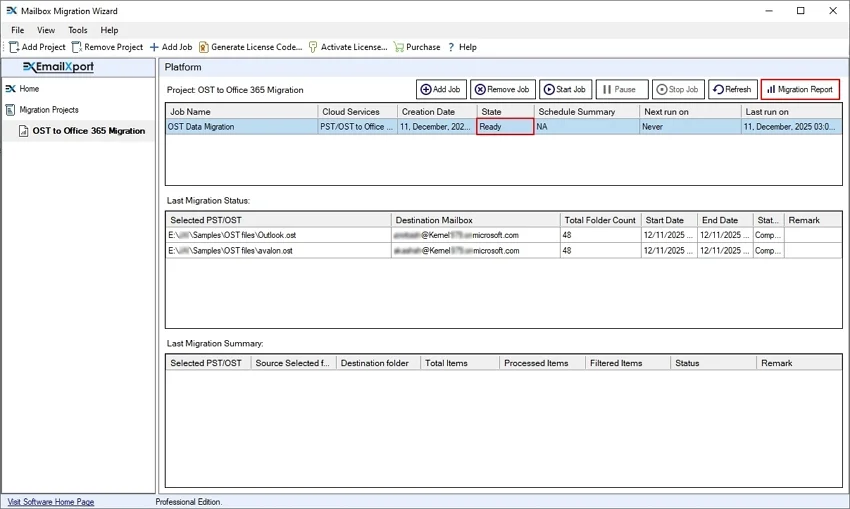Click the Start Date column header
Viewport: 850px width, 509px height.
pyautogui.click(x=669, y=220)
